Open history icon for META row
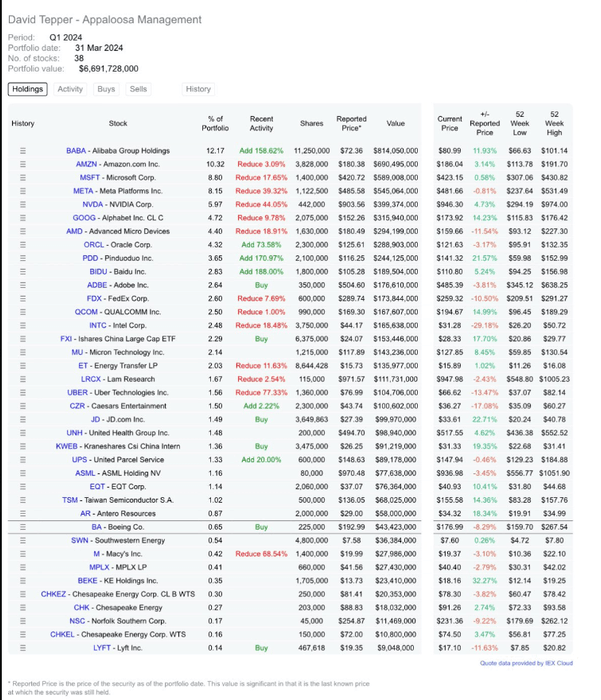 pos(23,191)
